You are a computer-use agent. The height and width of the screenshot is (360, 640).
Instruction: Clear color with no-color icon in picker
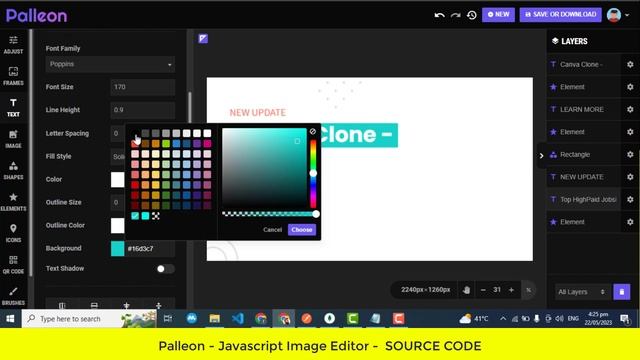coord(313,131)
